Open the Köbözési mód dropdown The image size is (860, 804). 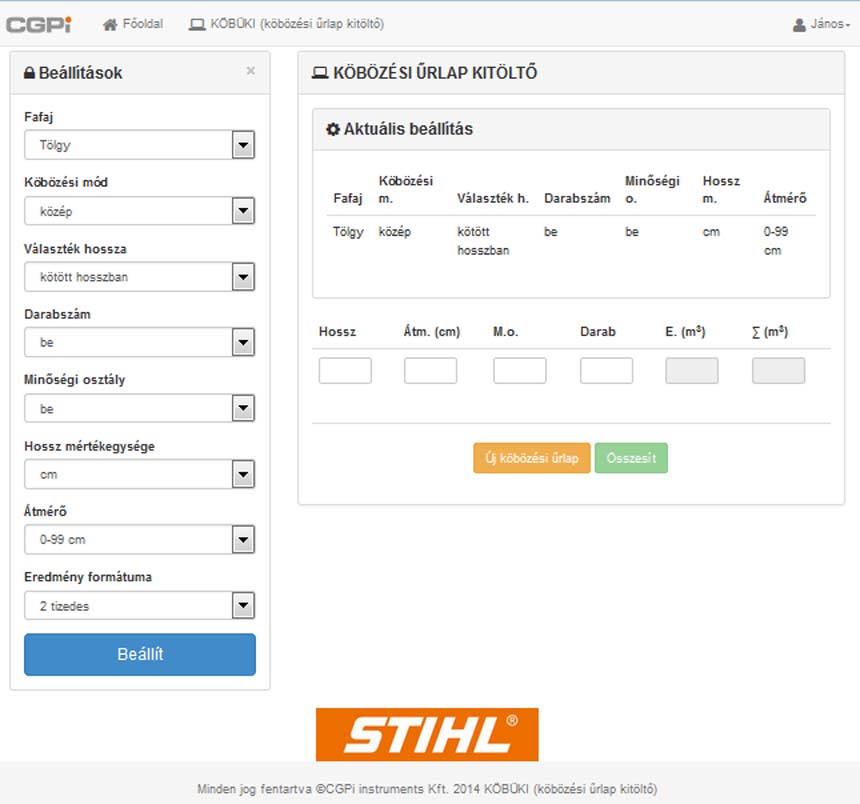click(140, 211)
